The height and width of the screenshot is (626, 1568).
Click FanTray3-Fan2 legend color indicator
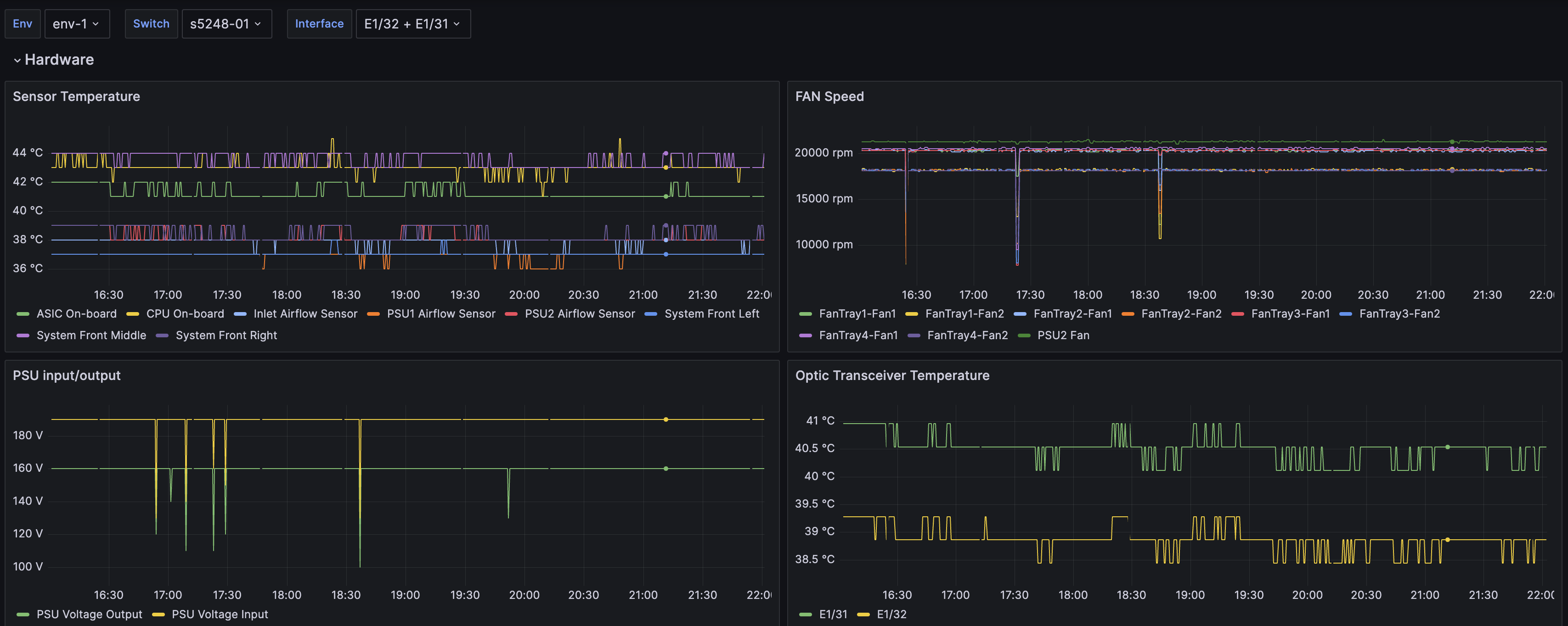[x=1346, y=314]
